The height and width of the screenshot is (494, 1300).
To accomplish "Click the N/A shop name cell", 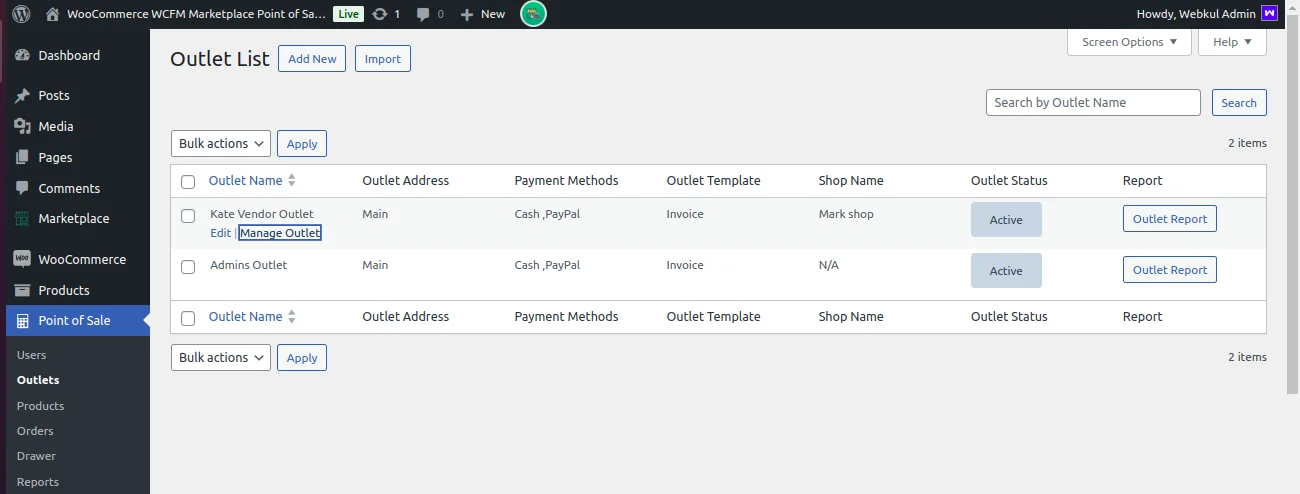I will coord(829,265).
